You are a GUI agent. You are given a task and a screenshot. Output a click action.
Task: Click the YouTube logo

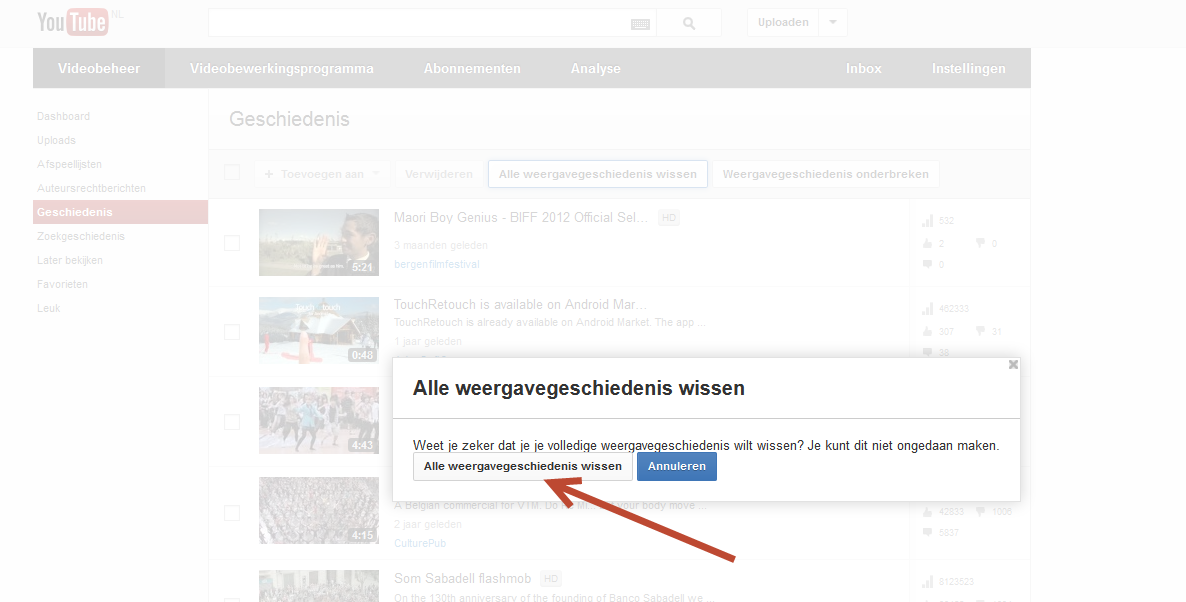[x=73, y=22]
